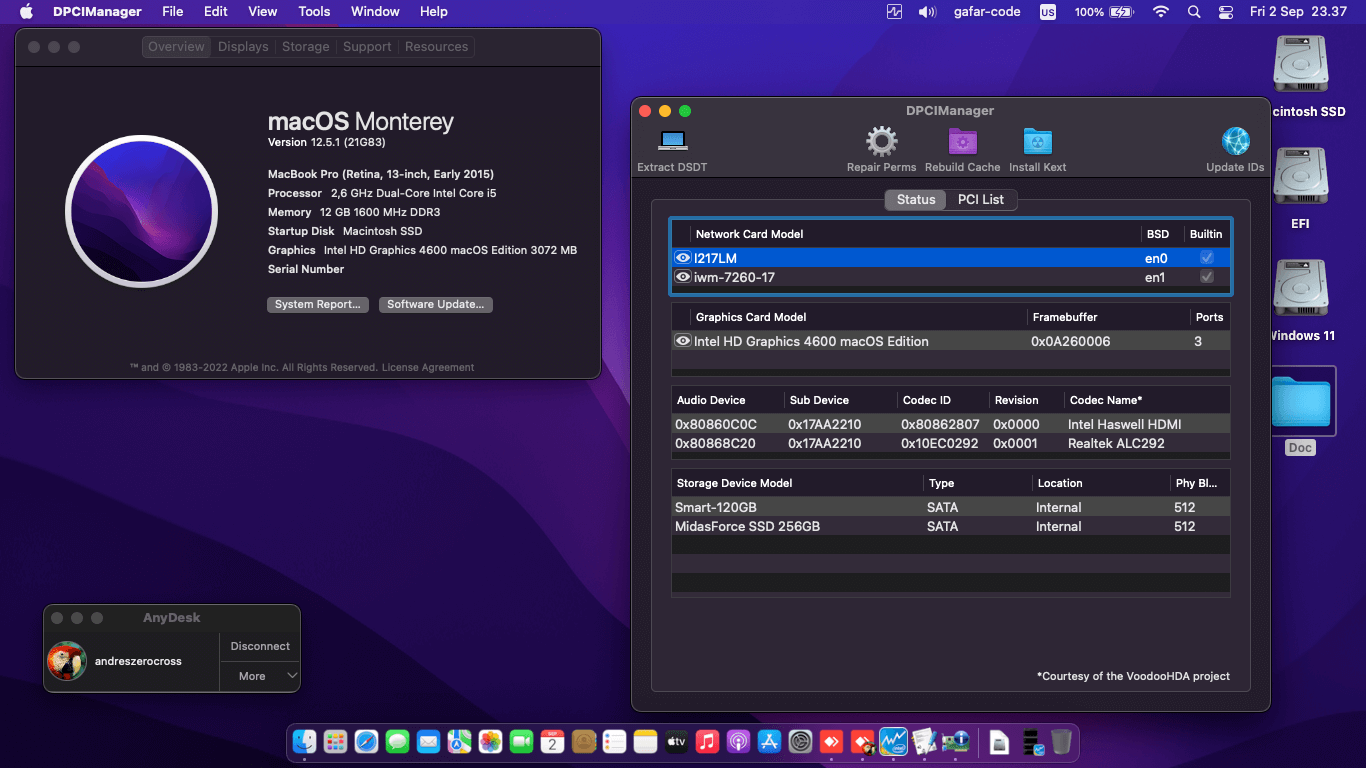Click the Software Update button

(436, 305)
